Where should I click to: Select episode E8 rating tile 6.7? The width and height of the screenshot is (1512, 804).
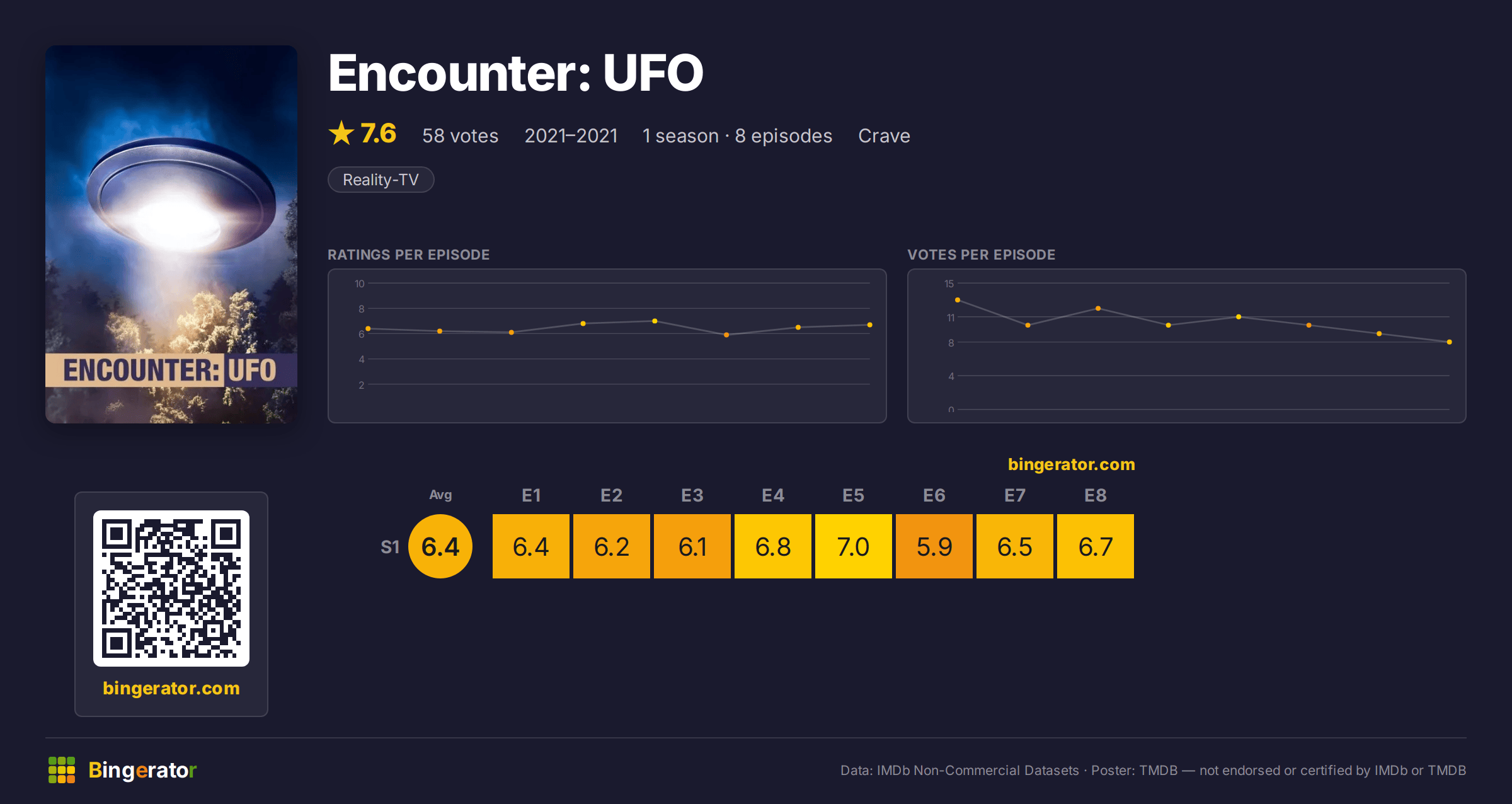point(1096,546)
